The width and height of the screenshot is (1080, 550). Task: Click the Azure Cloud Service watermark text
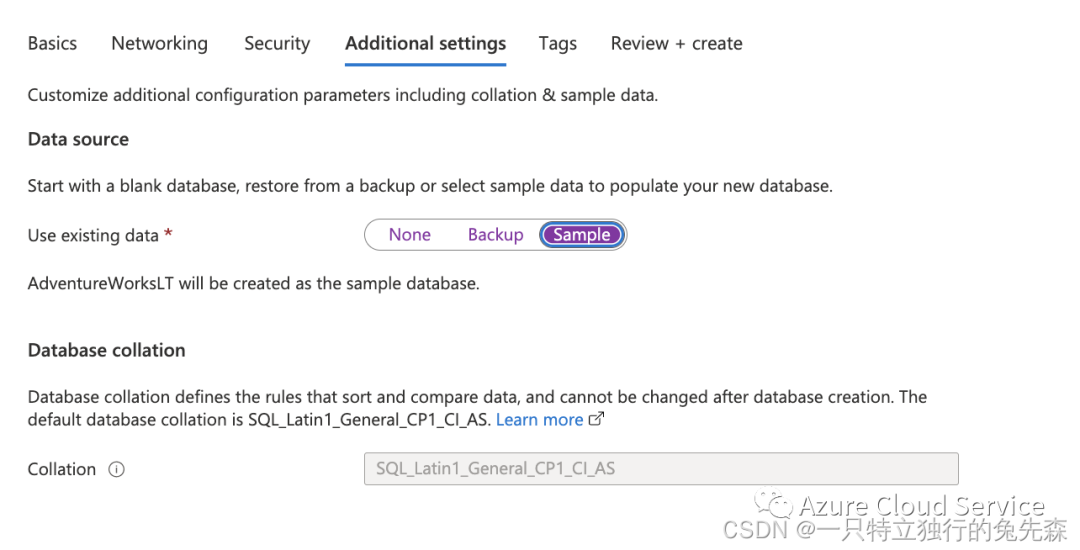[x=921, y=506]
